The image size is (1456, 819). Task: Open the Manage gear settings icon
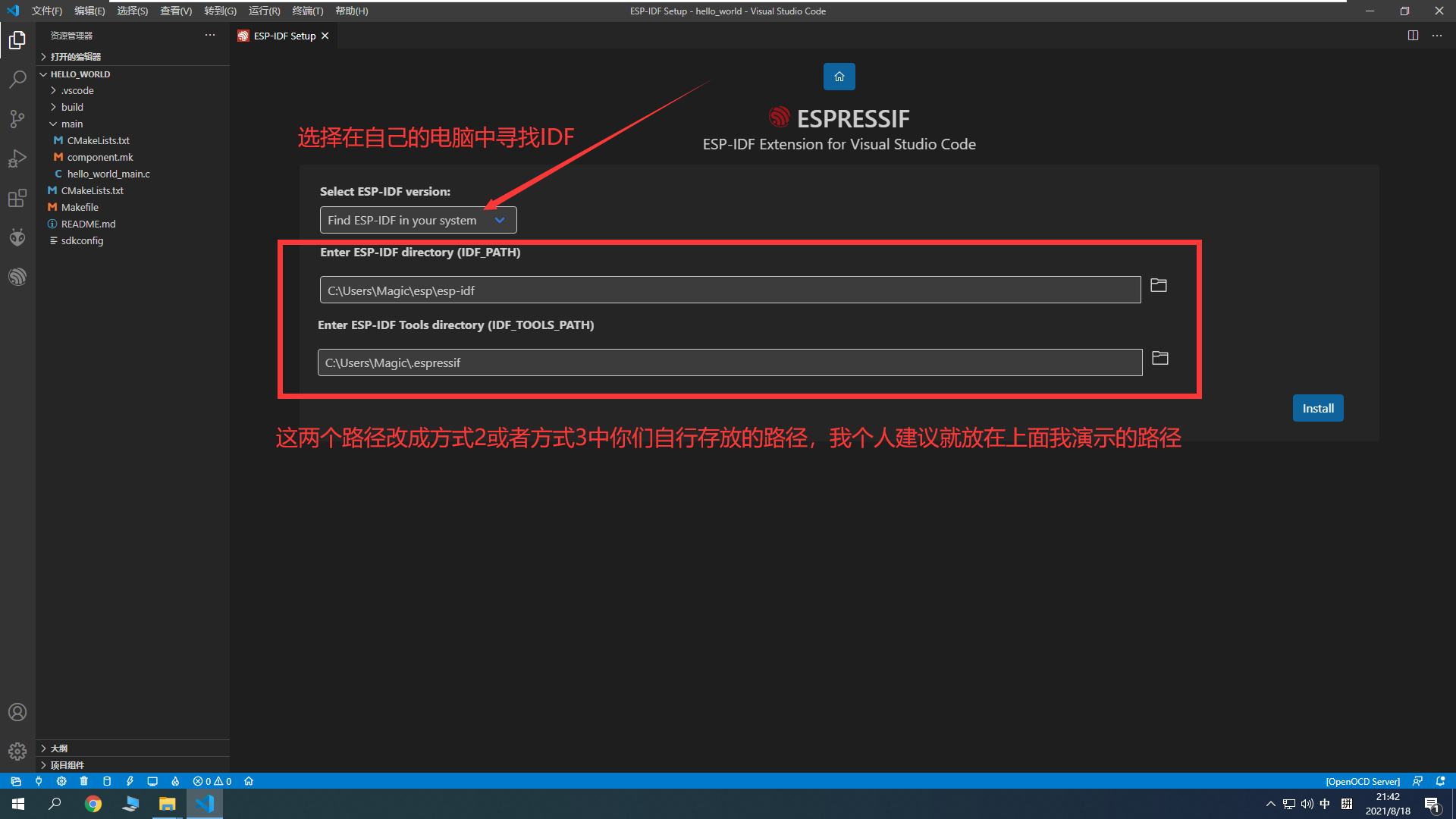click(17, 751)
